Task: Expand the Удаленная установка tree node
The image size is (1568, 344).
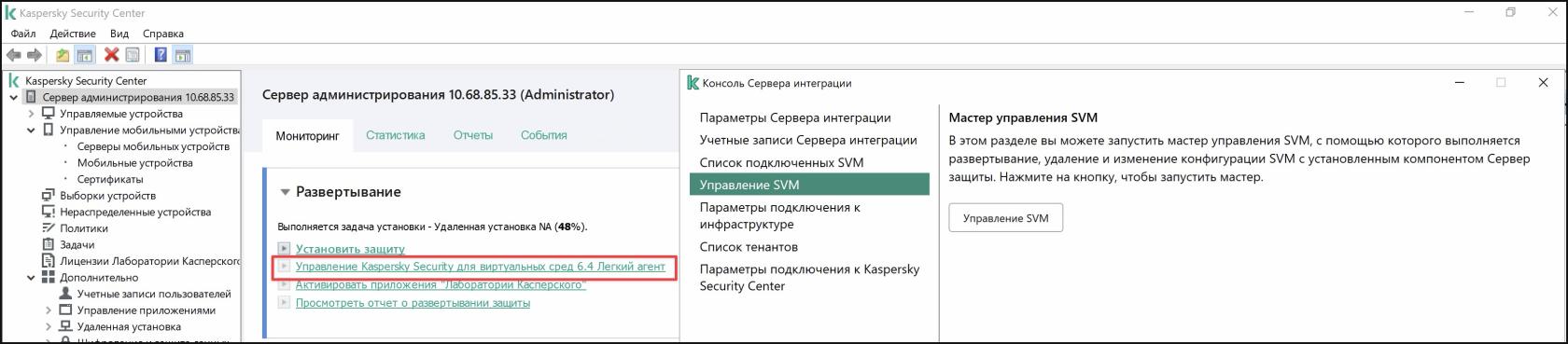Action: click(x=49, y=326)
